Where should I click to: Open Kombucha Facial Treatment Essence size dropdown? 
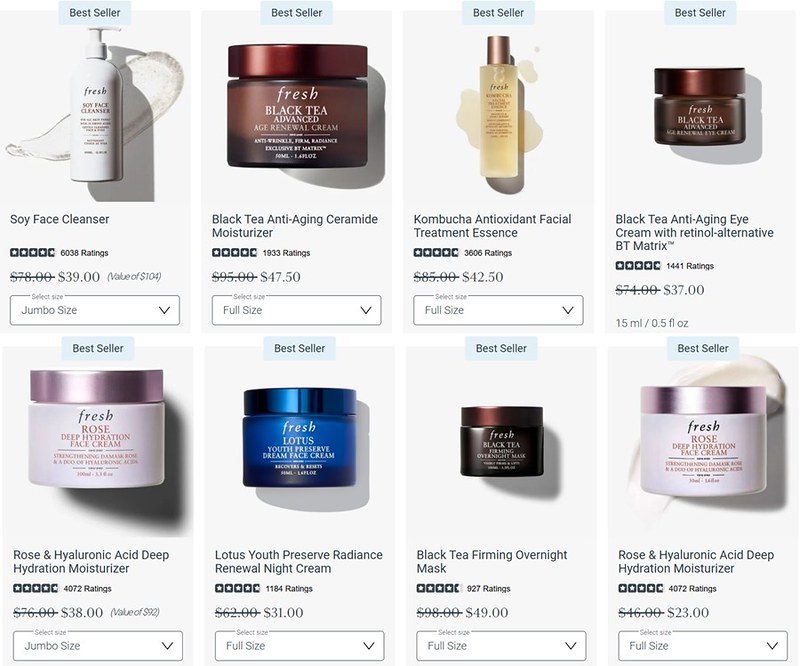coord(498,310)
